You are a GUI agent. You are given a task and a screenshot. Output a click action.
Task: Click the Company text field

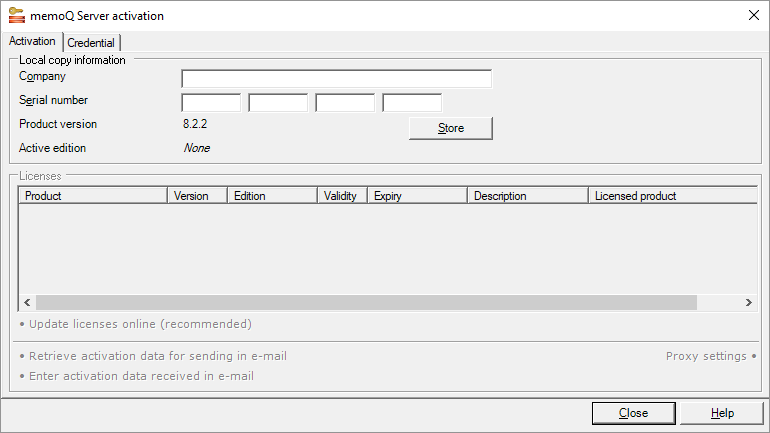(x=336, y=79)
